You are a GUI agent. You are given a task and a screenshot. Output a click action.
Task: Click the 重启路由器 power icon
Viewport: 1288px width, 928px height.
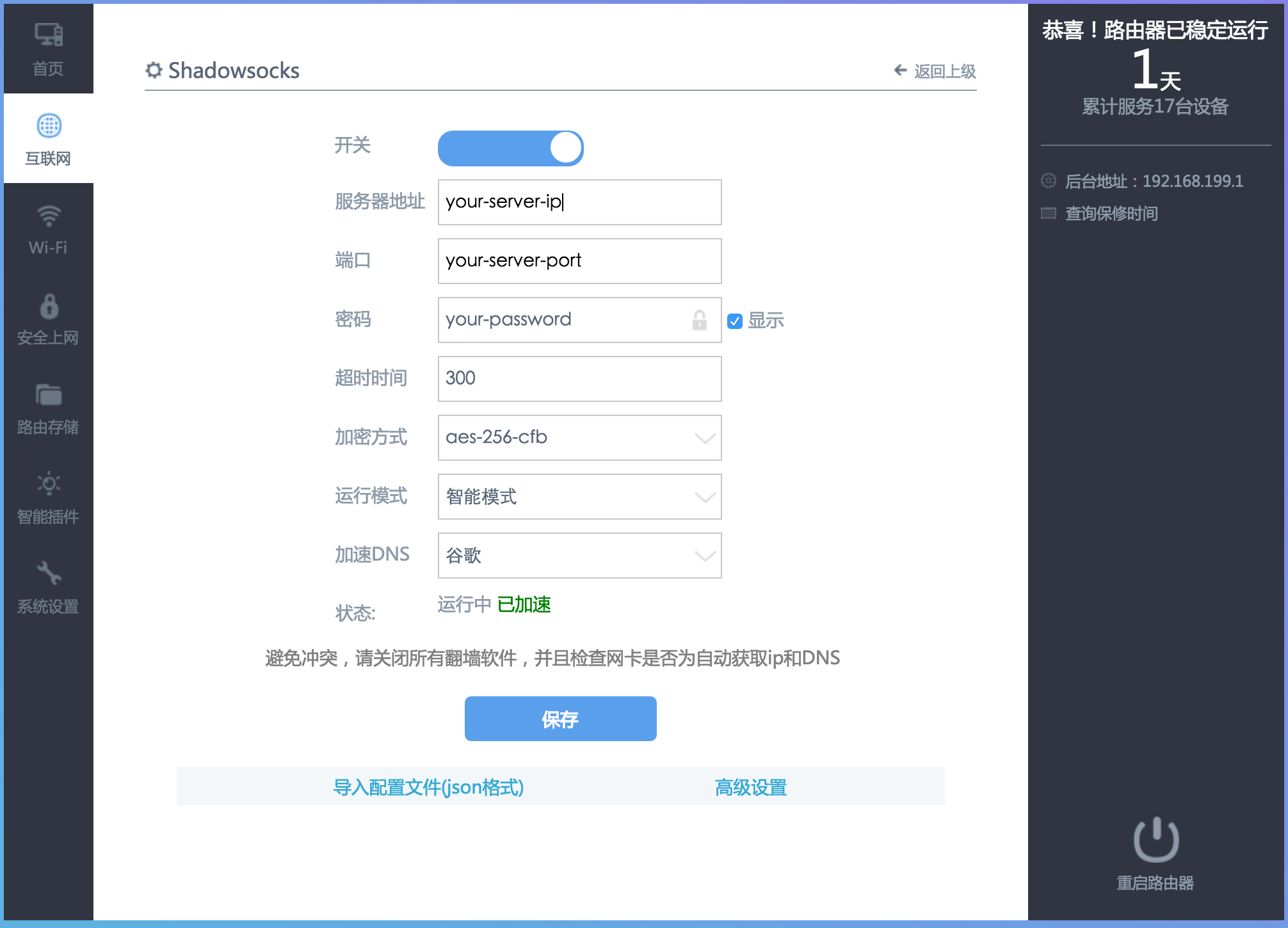point(1155,840)
